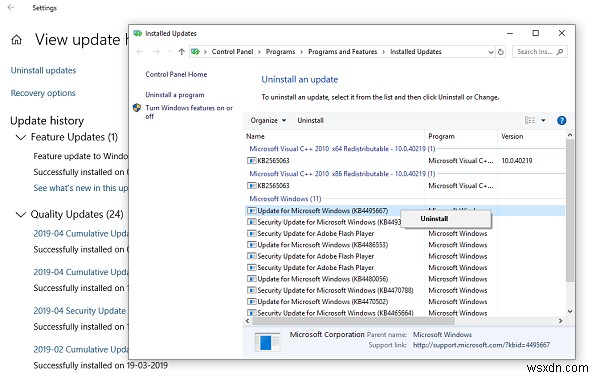Open 2019-04 Security Update link in Settings
Screen dimensions: 600x378
pos(79,311)
